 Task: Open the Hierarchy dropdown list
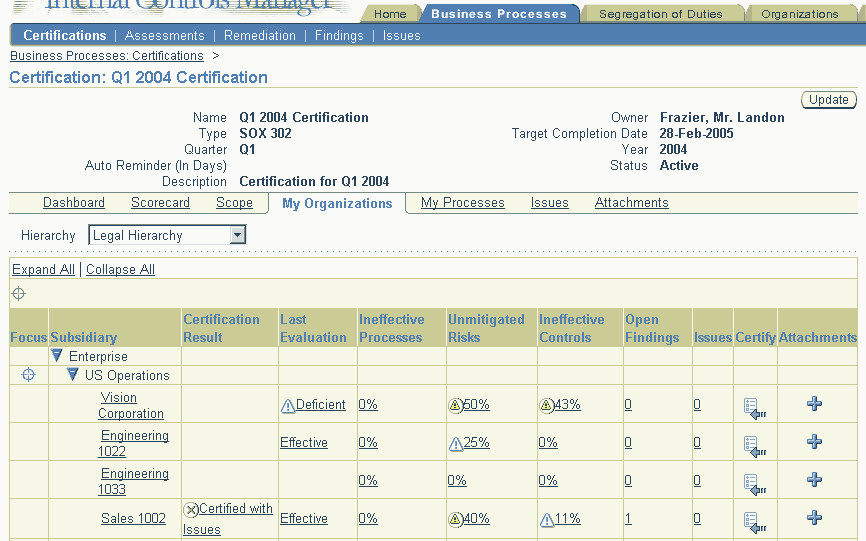[x=237, y=235]
